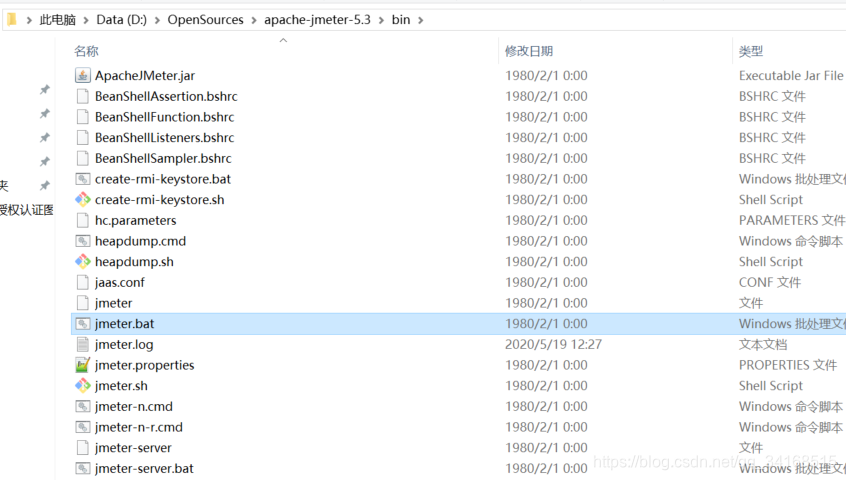Expand the chevron after apache-jmeter-5.3
Image resolution: width=846 pixels, height=480 pixels.
[381, 20]
